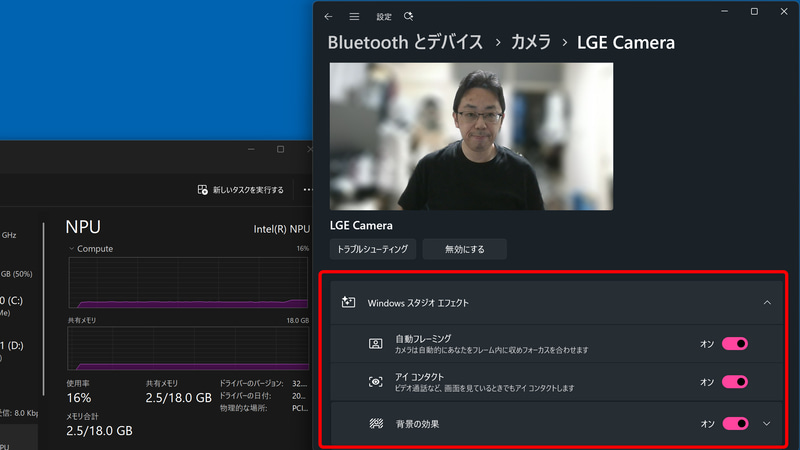The image size is (800, 450).
Task: Open the three-dots more menu in Task Manager
Action: tap(308, 190)
